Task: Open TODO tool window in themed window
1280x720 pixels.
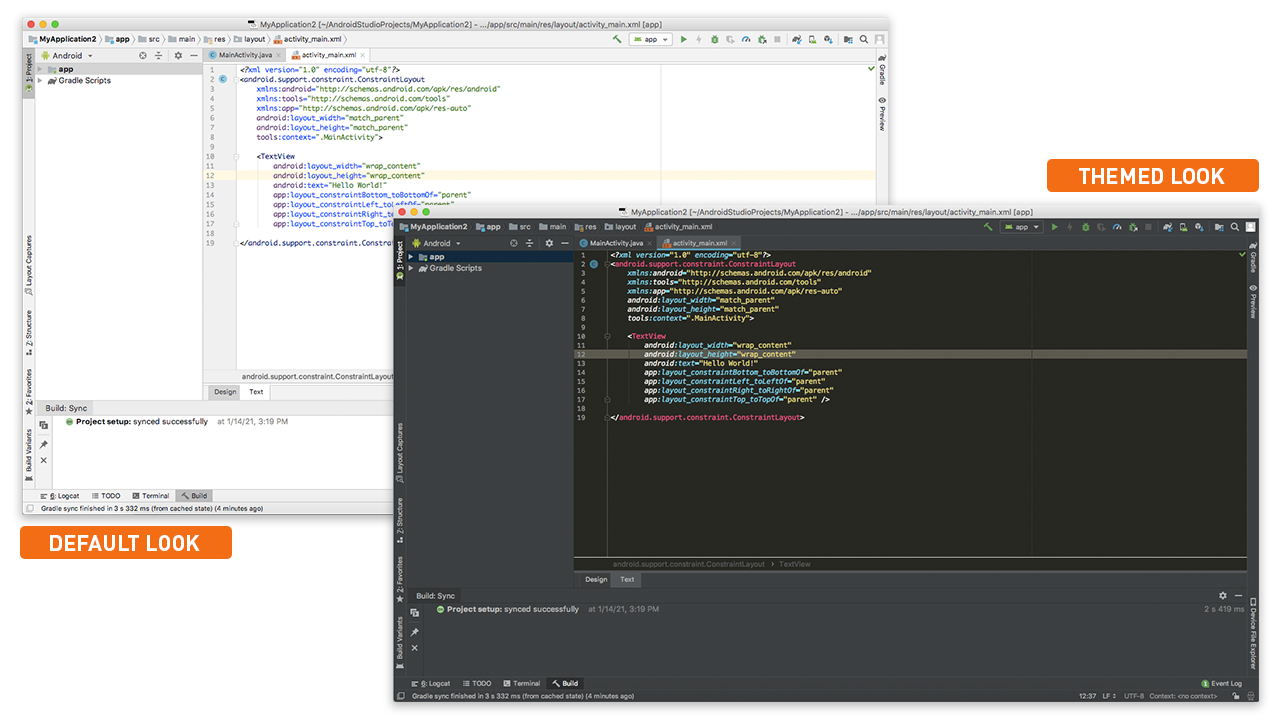Action: pos(477,684)
